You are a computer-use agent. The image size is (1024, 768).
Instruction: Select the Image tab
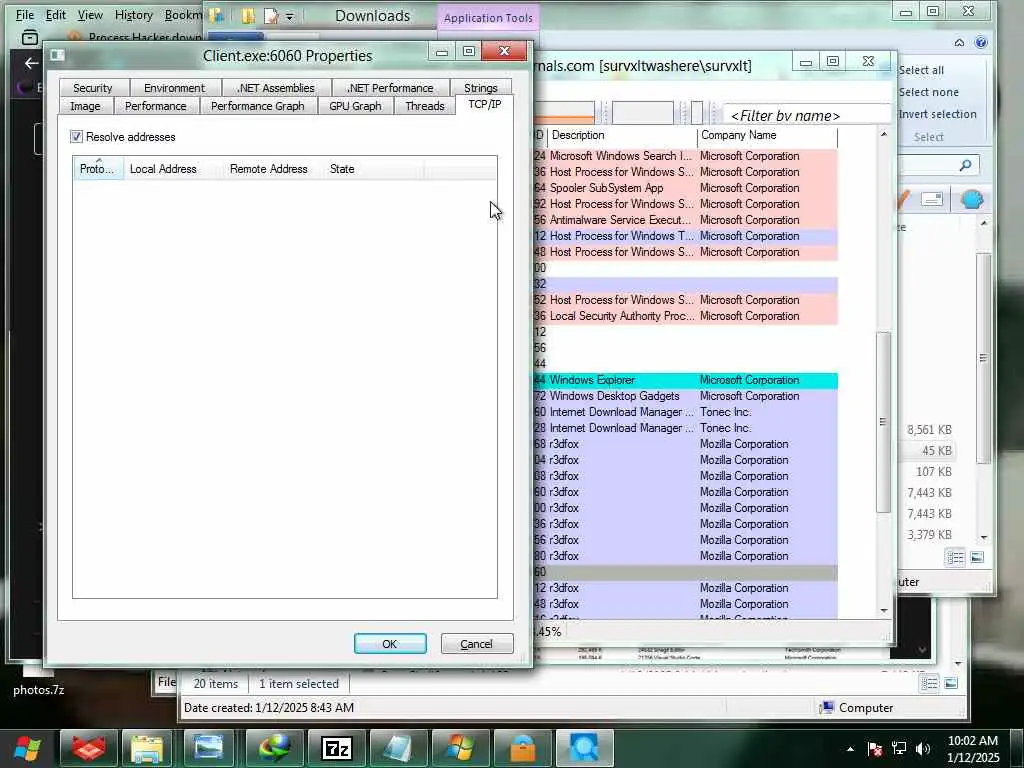pyautogui.click(x=86, y=106)
